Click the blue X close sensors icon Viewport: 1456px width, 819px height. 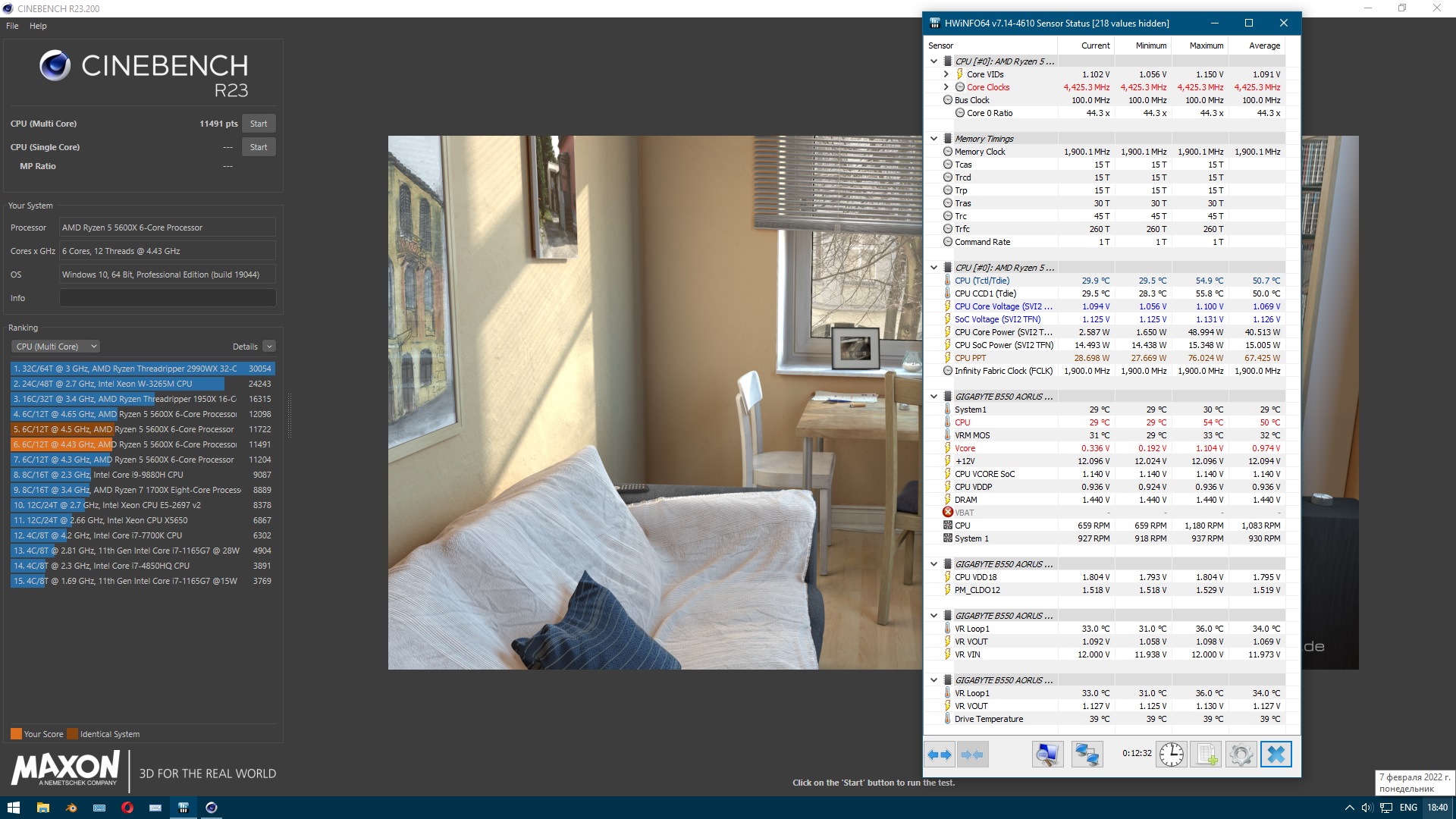click(x=1276, y=755)
